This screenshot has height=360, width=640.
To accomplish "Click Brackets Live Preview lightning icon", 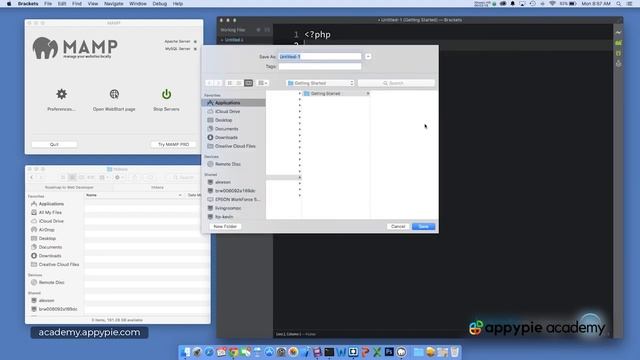I will coord(618,32).
